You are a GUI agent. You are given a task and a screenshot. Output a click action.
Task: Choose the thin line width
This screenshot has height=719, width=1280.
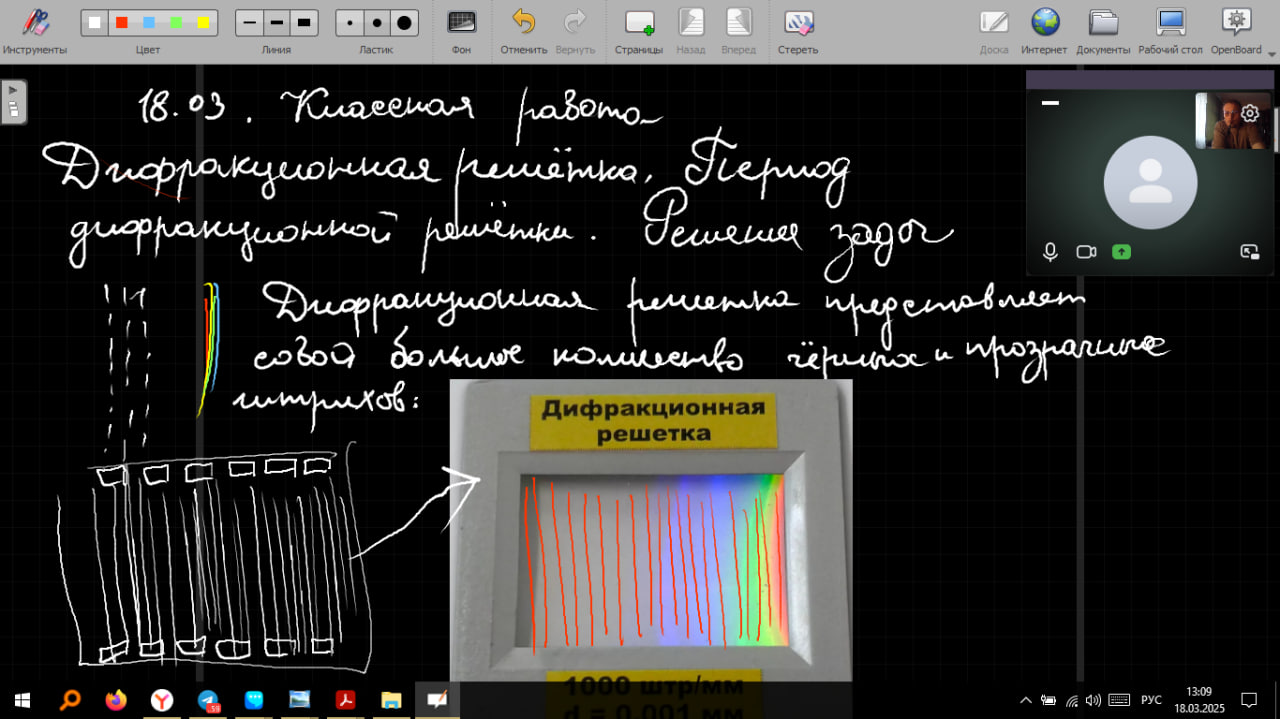pyautogui.click(x=250, y=22)
